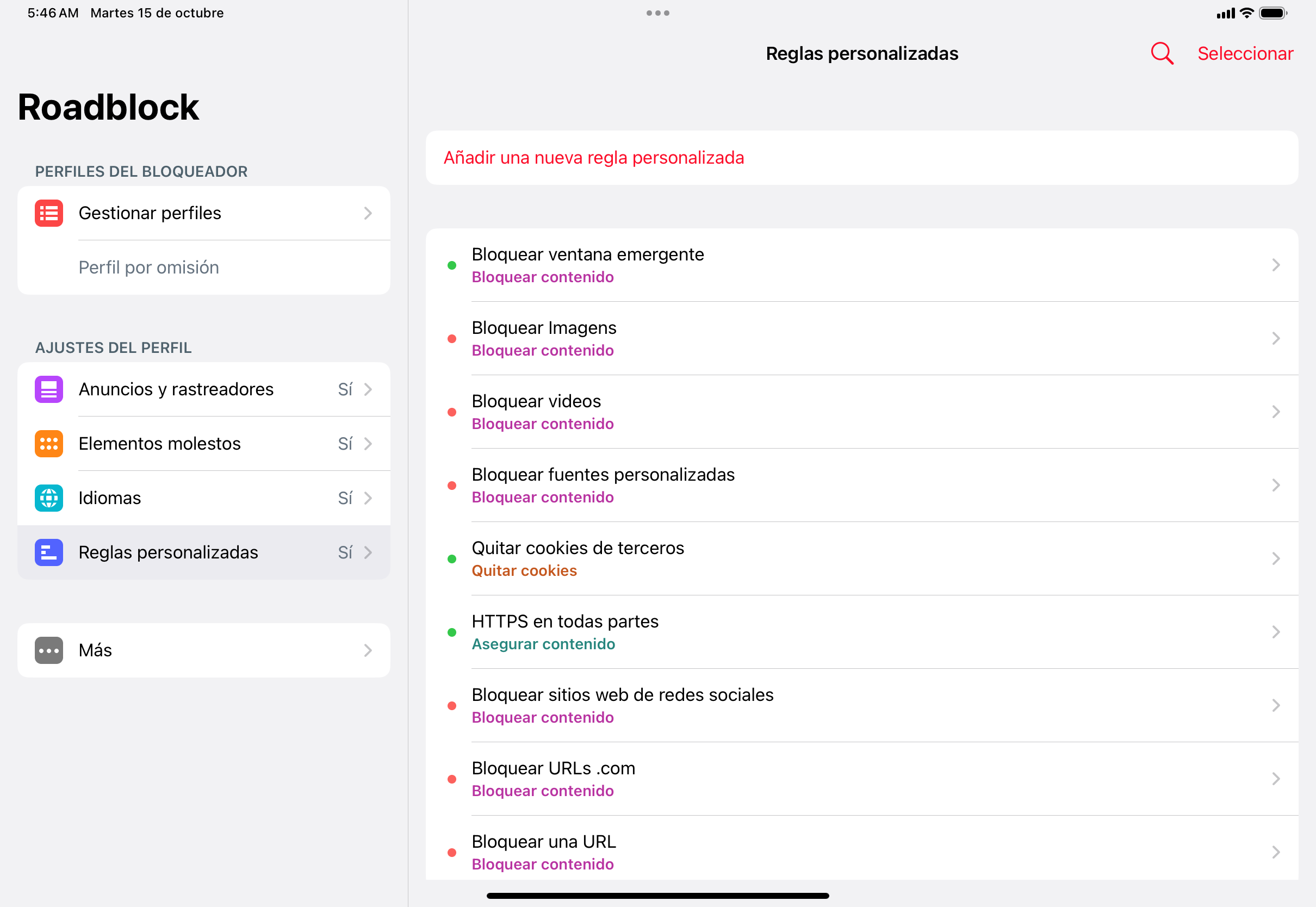The image size is (1316, 907).
Task: Open chevron of Bloquear videos rule
Action: [1276, 412]
